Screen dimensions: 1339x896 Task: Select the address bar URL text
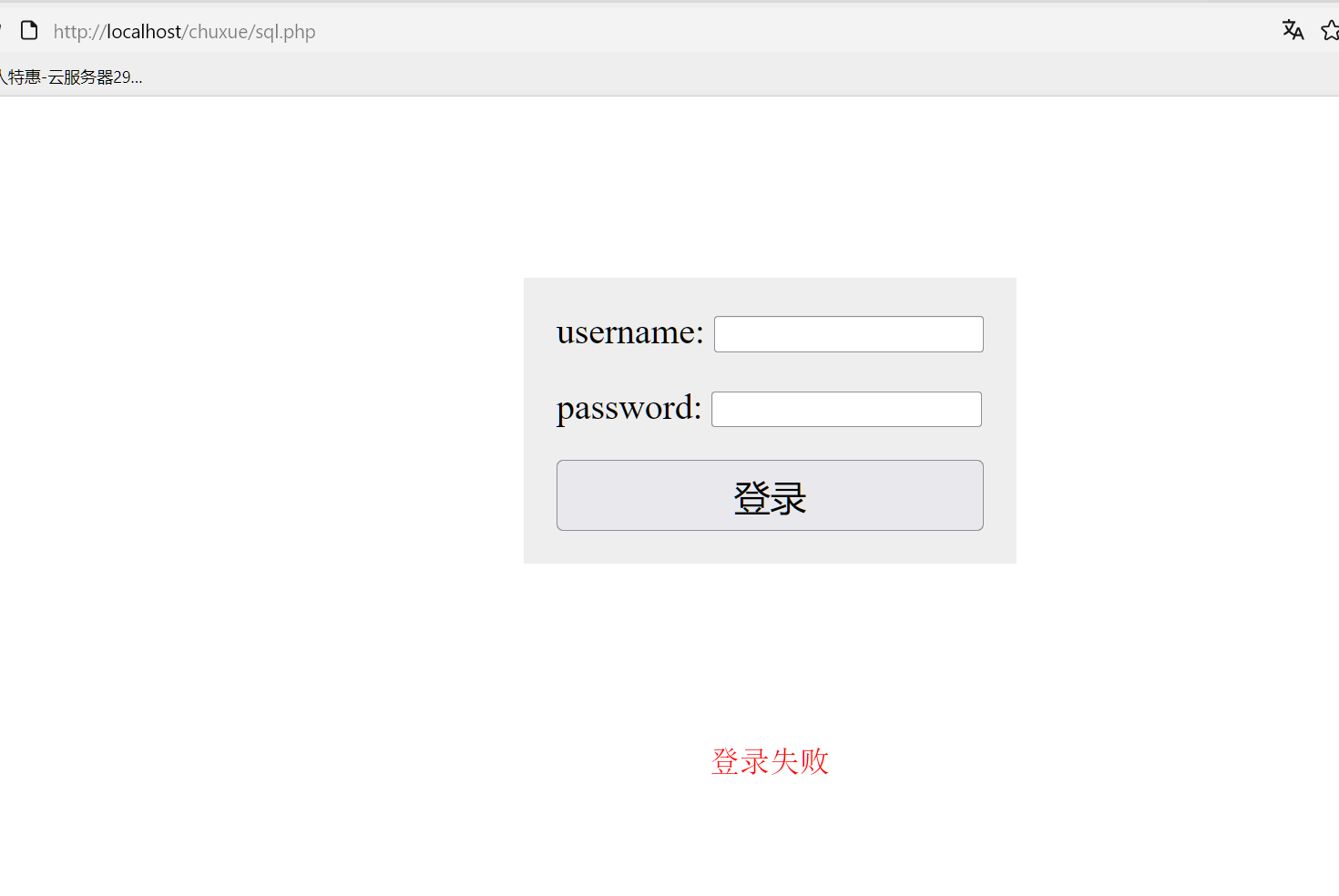tap(184, 32)
